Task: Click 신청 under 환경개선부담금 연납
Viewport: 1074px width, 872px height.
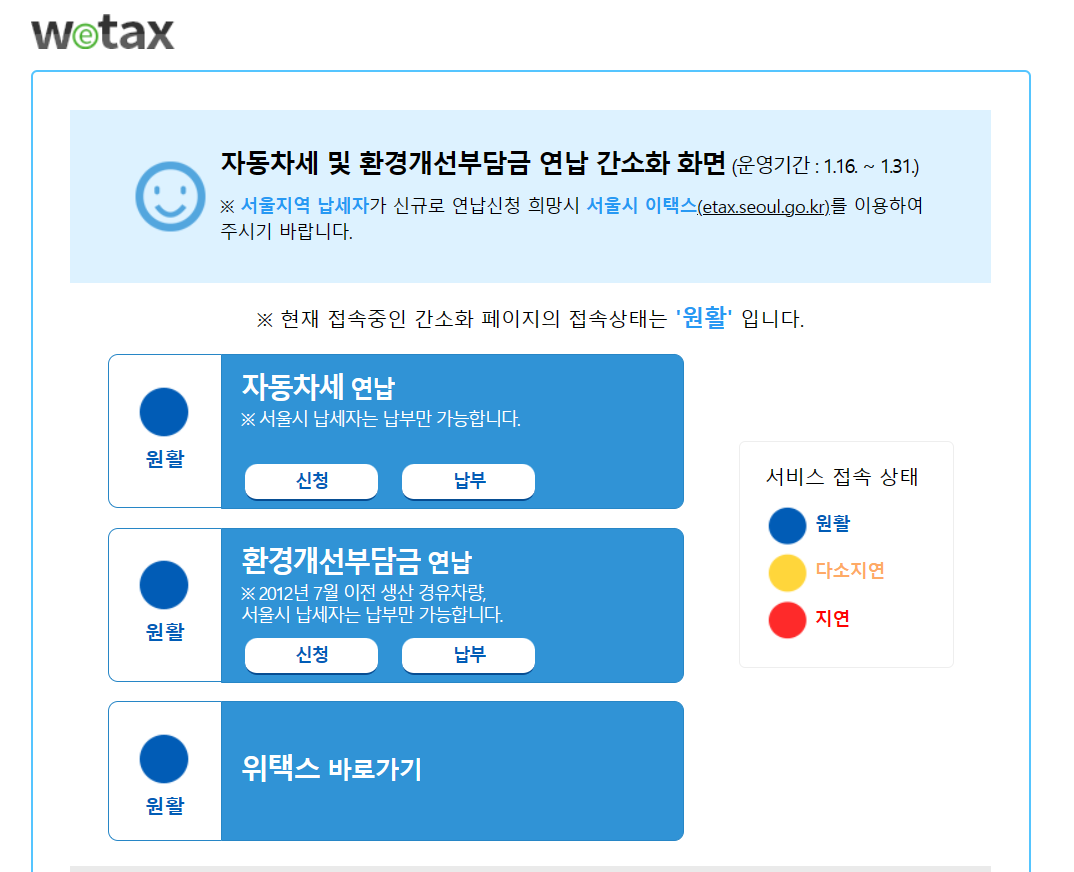Action: (311, 655)
